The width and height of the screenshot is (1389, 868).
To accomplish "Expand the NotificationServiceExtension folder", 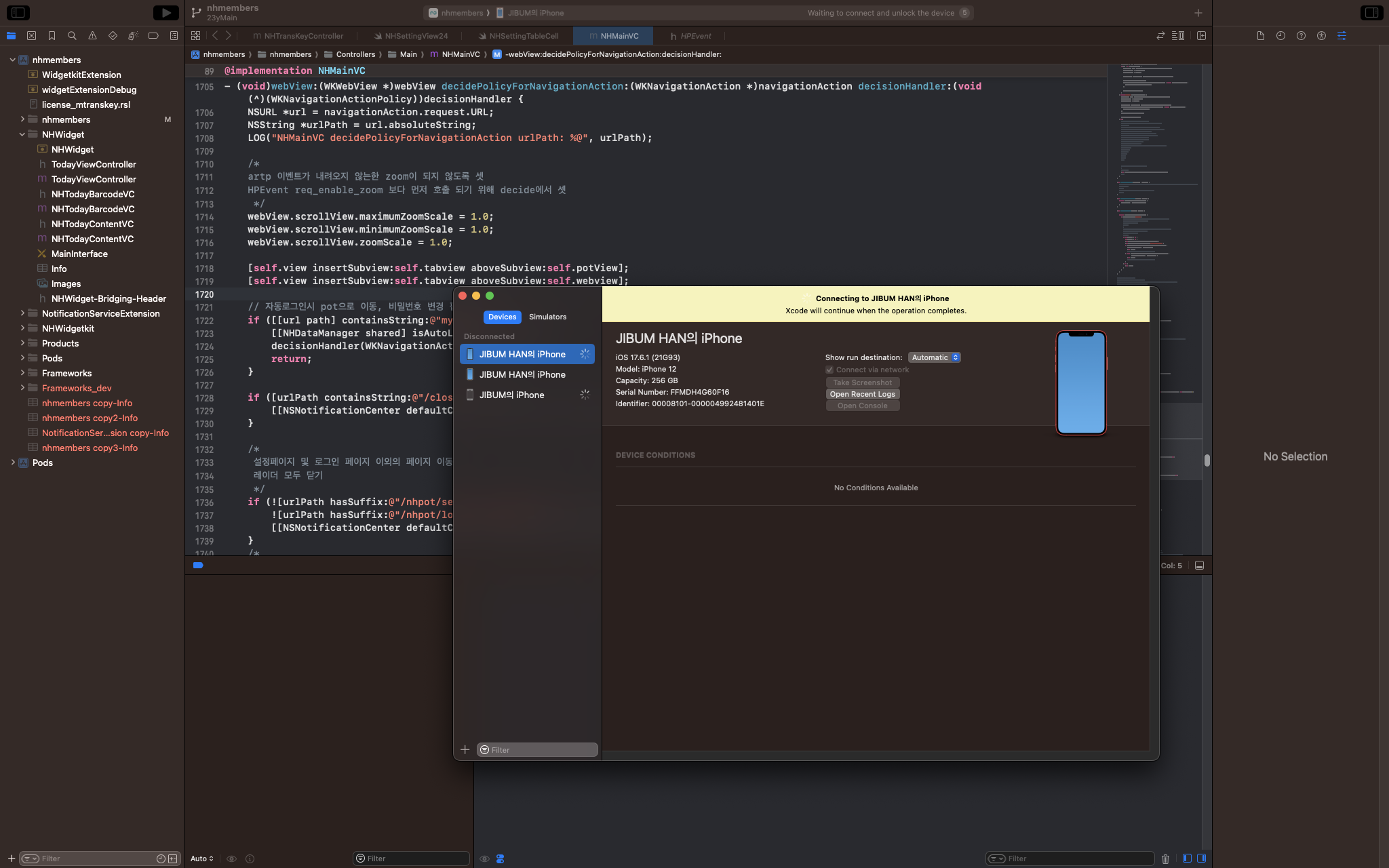I will pos(22,313).
